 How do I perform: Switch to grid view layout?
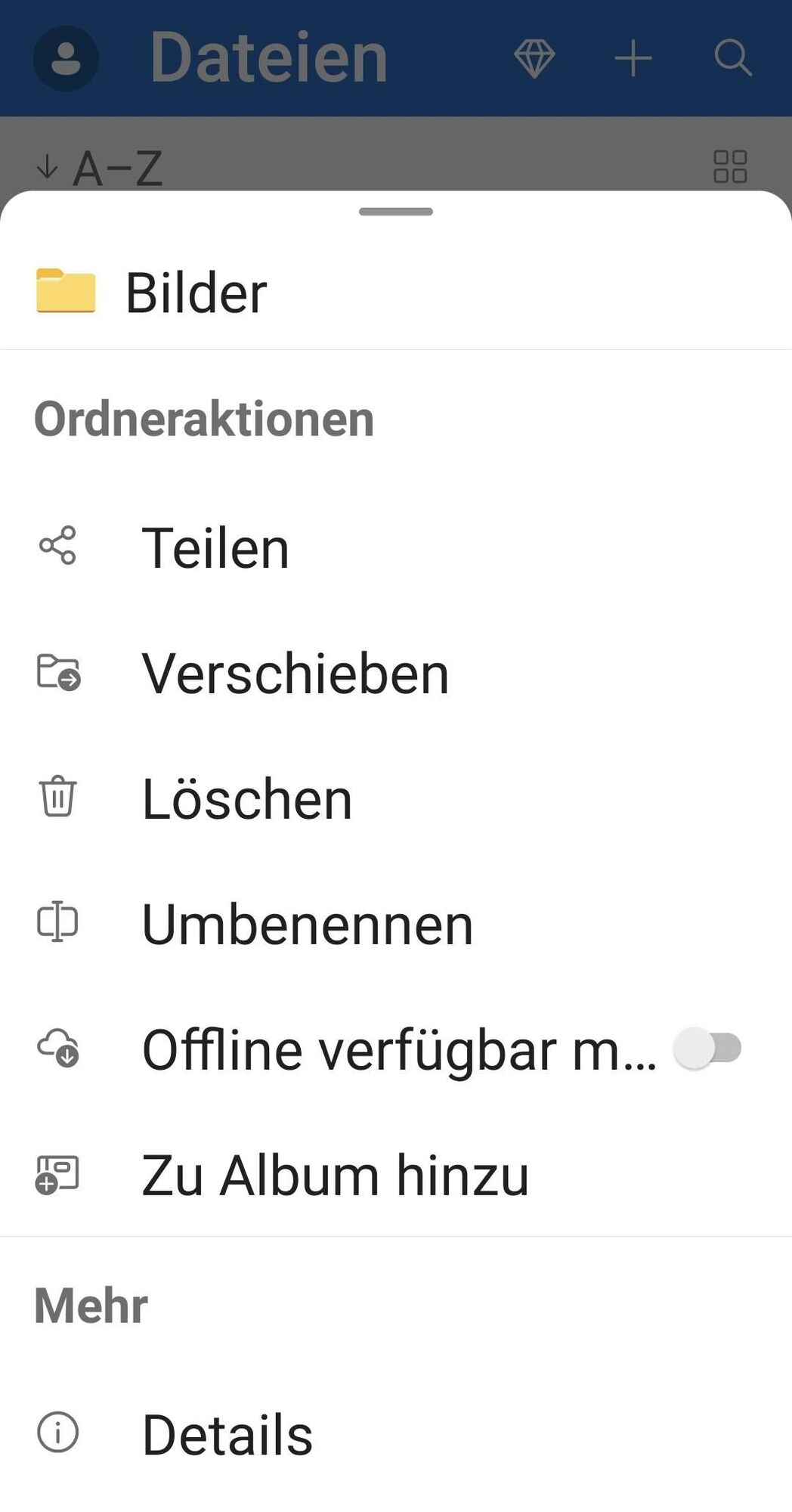[x=730, y=166]
